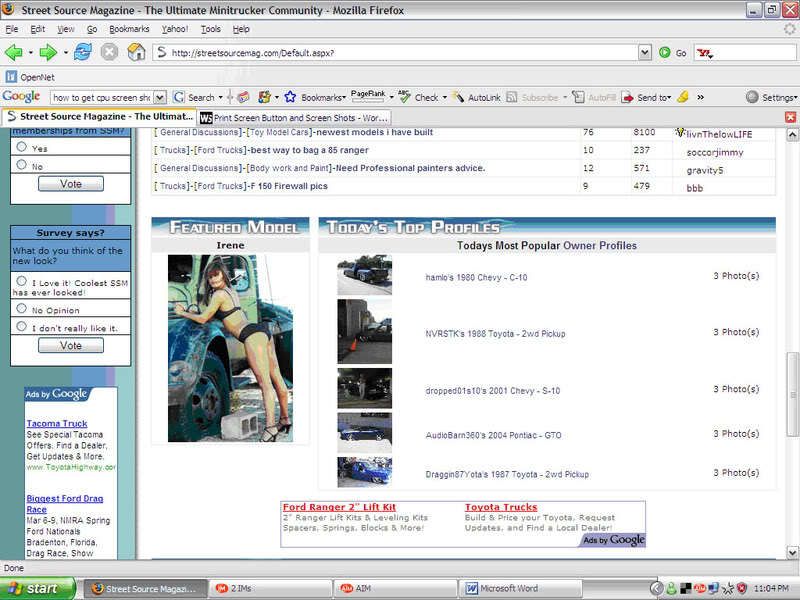Expand hidden system tray icons

(657, 589)
